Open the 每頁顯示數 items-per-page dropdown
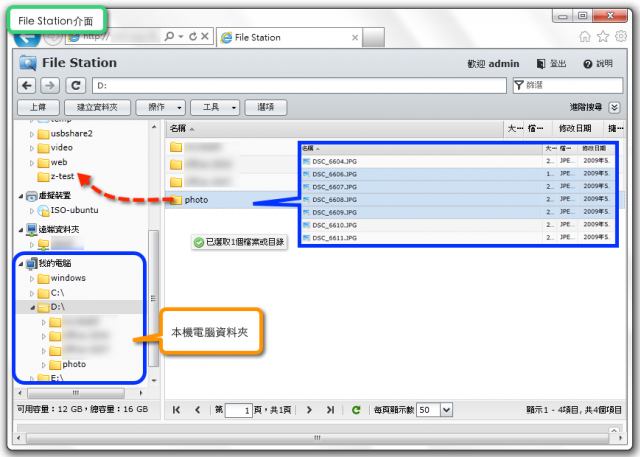Image resolution: width=640 pixels, height=457 pixels. point(447,410)
